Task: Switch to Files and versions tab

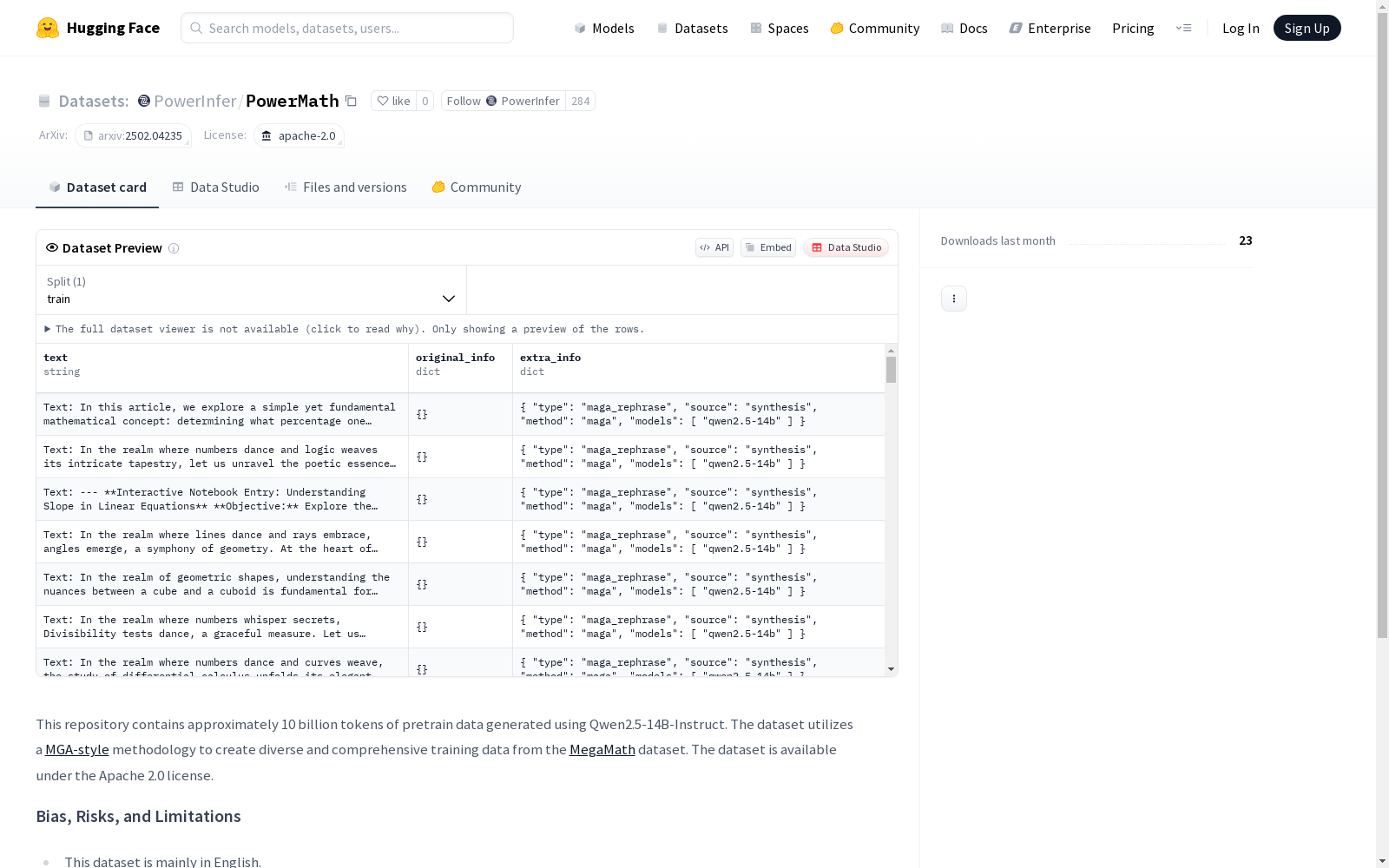Action: point(346,187)
